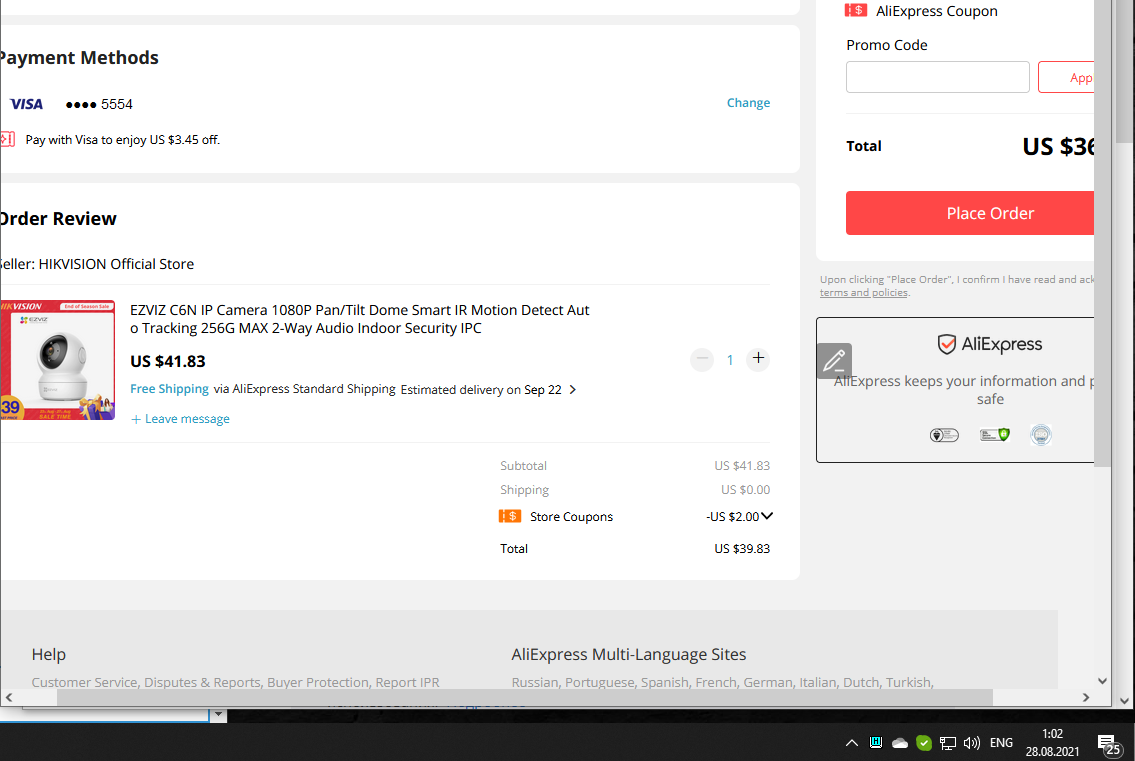This screenshot has height=761, width=1135.
Task: Click the order Total US $39.83 value
Action: (x=742, y=549)
